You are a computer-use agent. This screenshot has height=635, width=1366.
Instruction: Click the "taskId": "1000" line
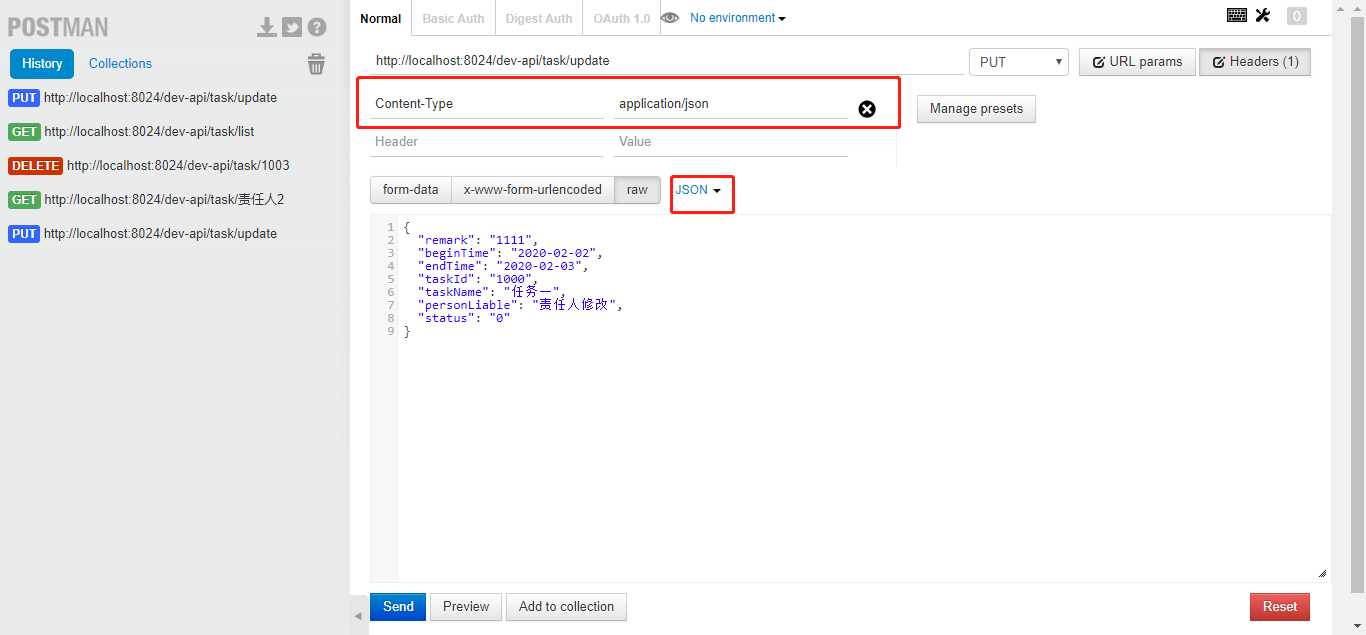point(477,279)
